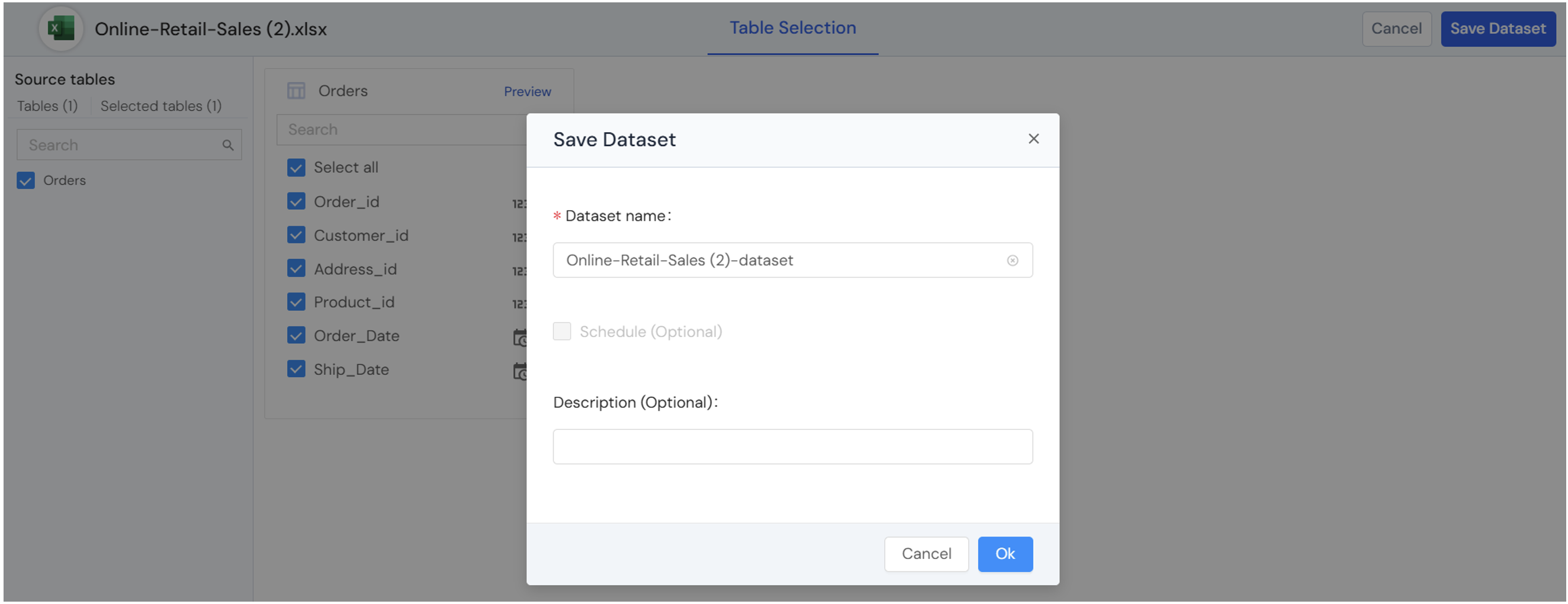The width and height of the screenshot is (1568, 604).
Task: Uncheck the Customer_id column checkbox
Action: [296, 235]
